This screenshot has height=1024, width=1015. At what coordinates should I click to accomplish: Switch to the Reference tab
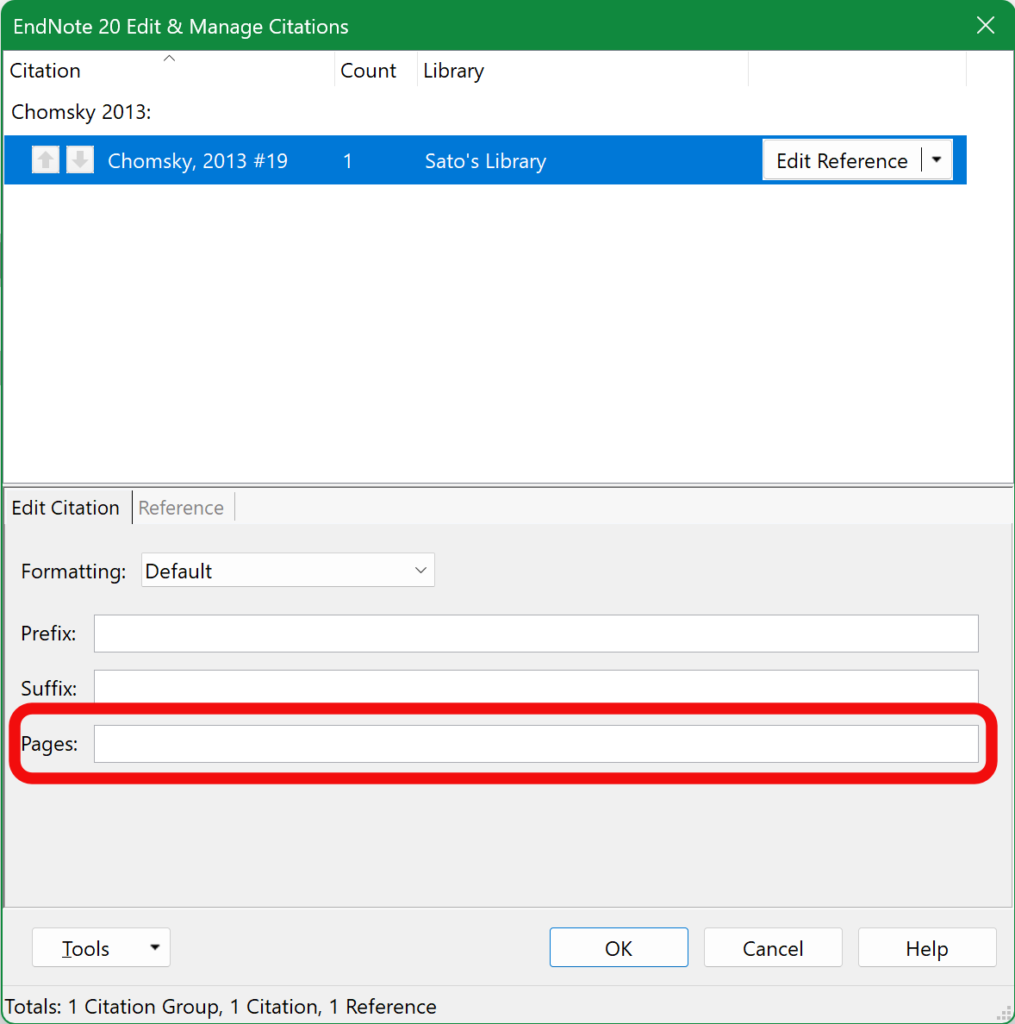click(181, 508)
